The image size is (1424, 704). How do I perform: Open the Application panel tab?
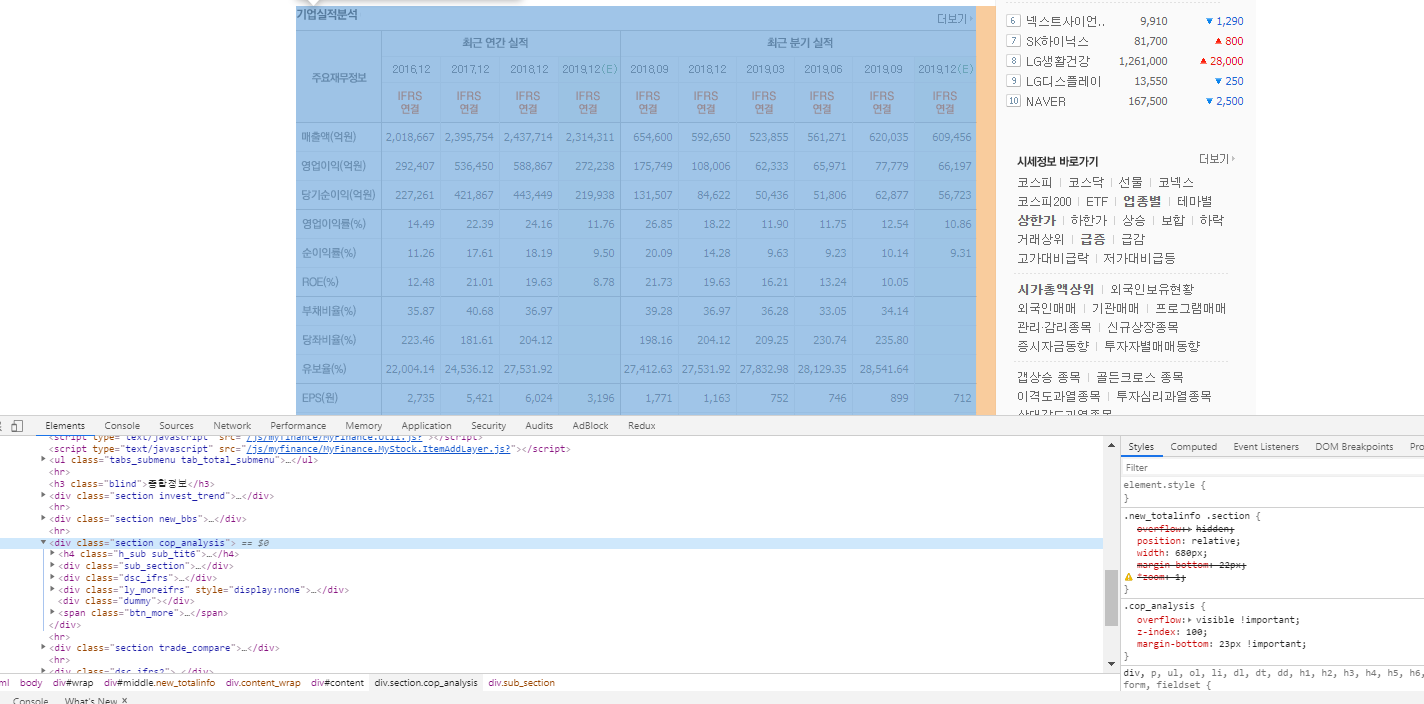[427, 426]
